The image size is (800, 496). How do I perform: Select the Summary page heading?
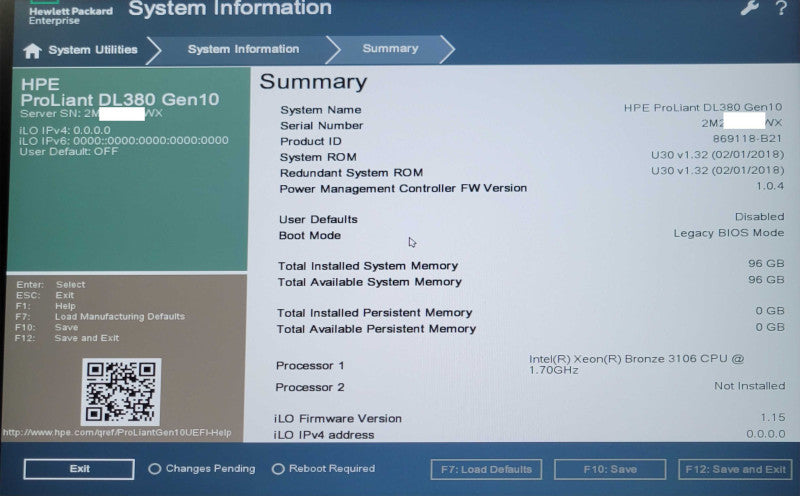pyautogui.click(x=313, y=82)
